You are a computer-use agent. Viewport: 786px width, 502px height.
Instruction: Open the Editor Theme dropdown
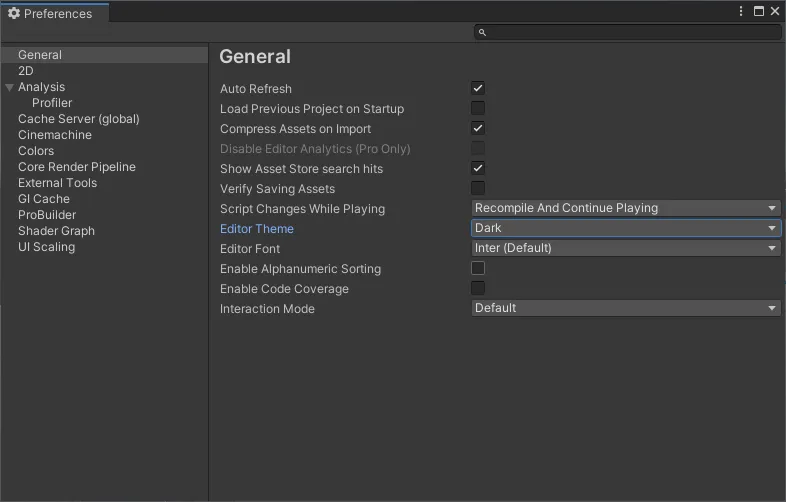626,228
